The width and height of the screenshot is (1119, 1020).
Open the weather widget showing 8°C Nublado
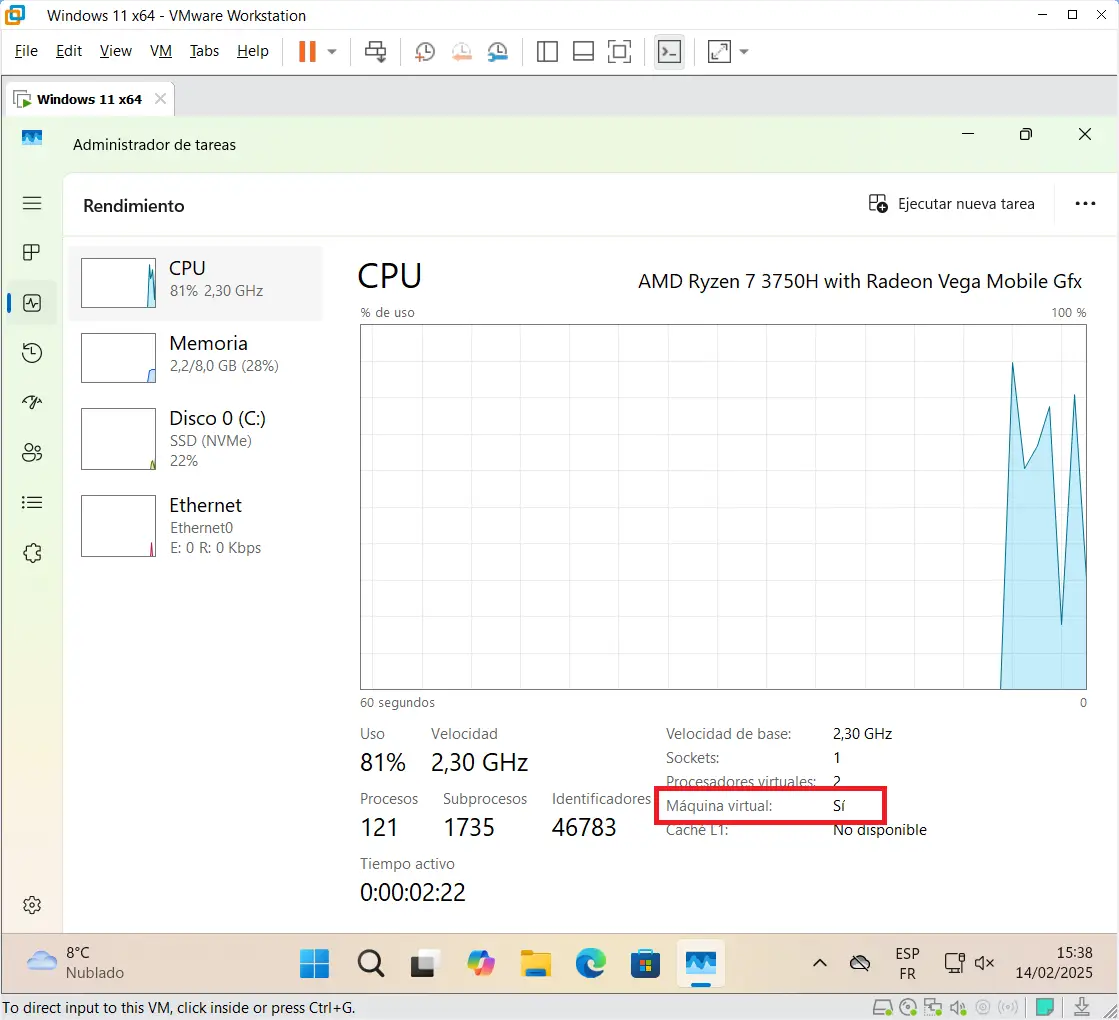point(76,963)
